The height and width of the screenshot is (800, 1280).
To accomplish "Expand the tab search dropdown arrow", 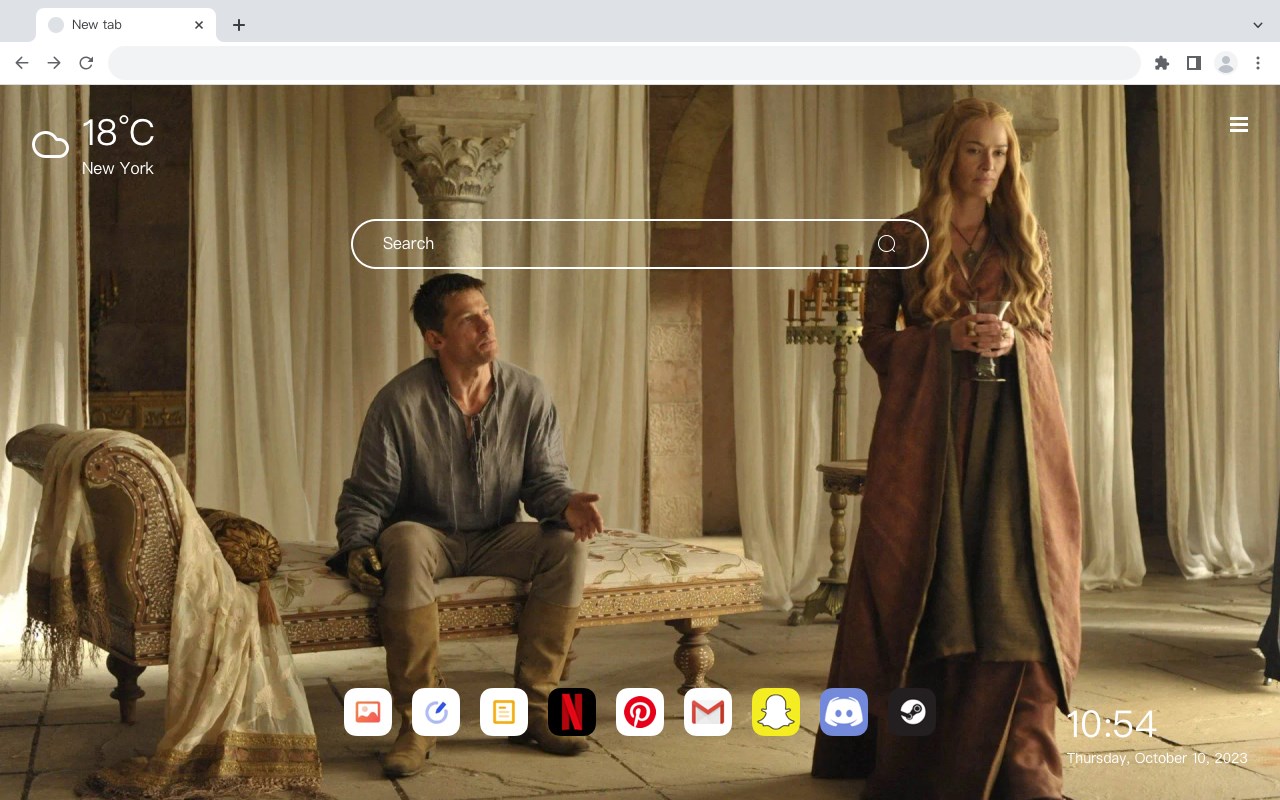I will (x=1258, y=25).
